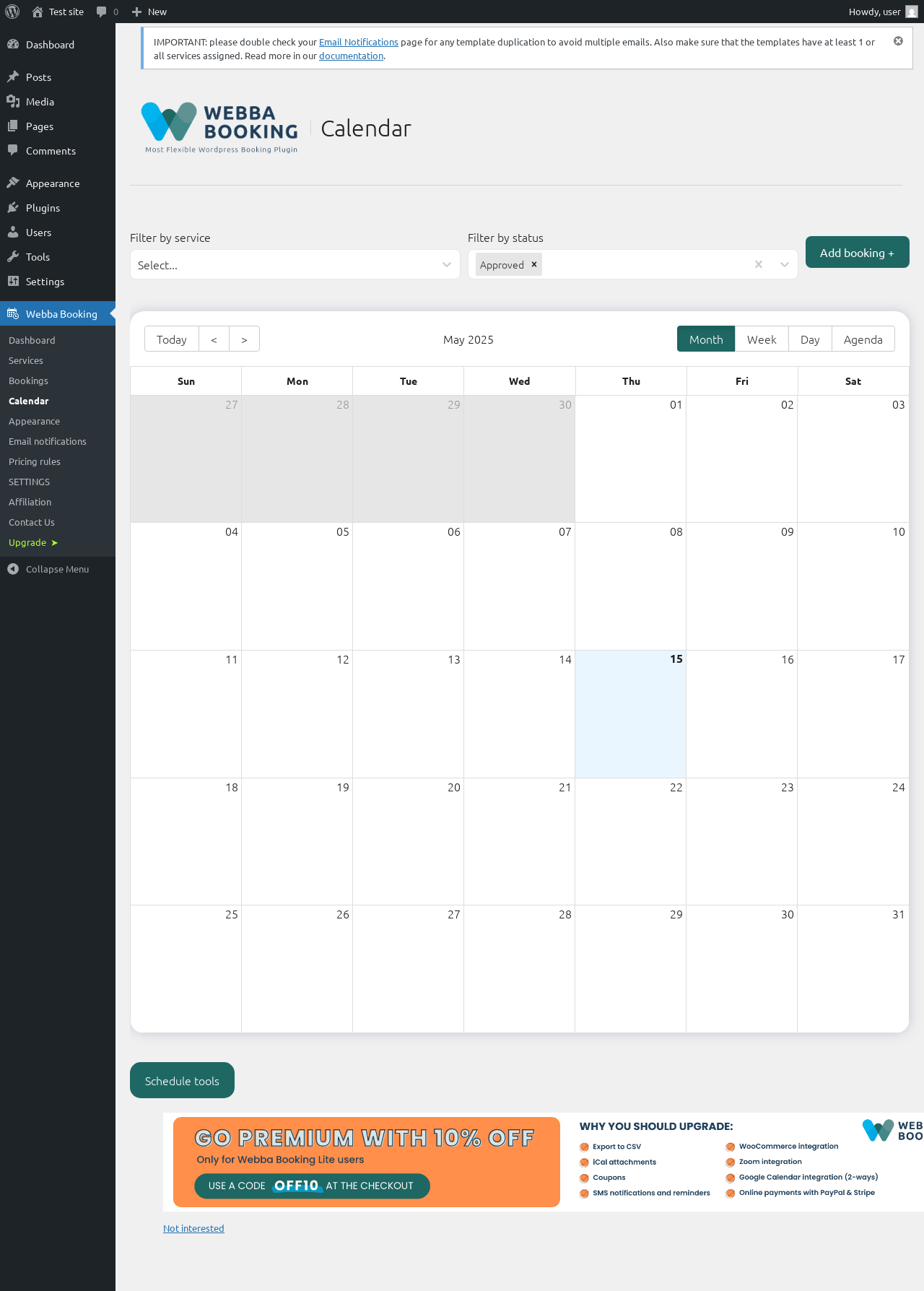Click the Sat column header
This screenshot has height=1291, width=924.
click(x=853, y=381)
